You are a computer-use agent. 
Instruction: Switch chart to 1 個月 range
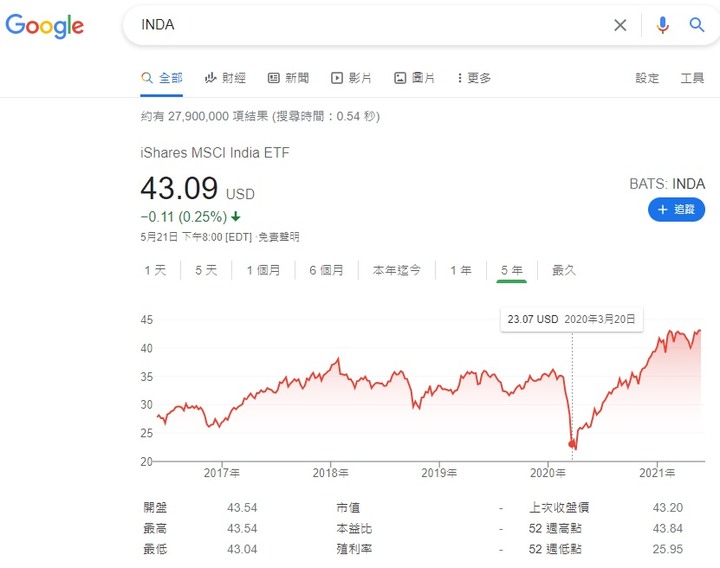click(x=263, y=270)
